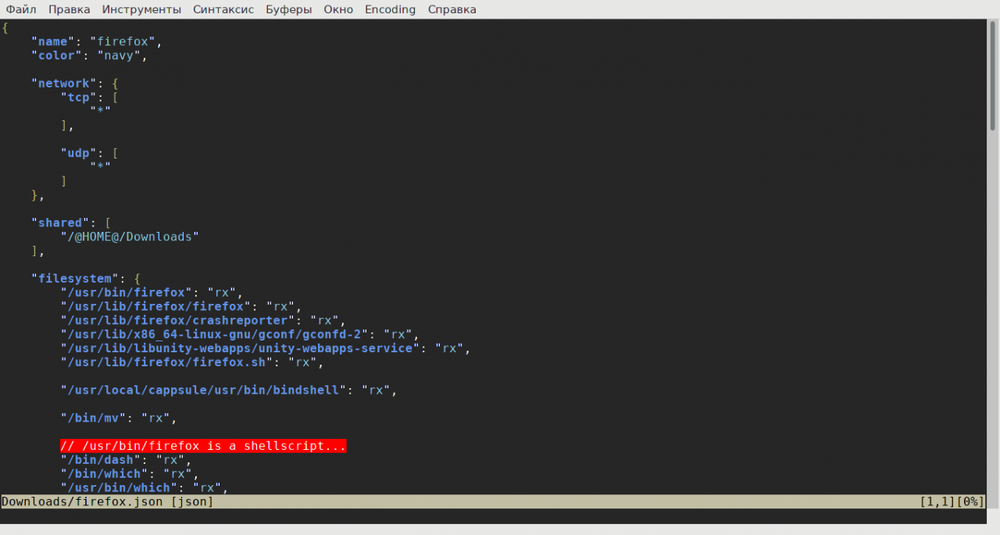
Task: Open the Файл menu
Action: [21, 10]
